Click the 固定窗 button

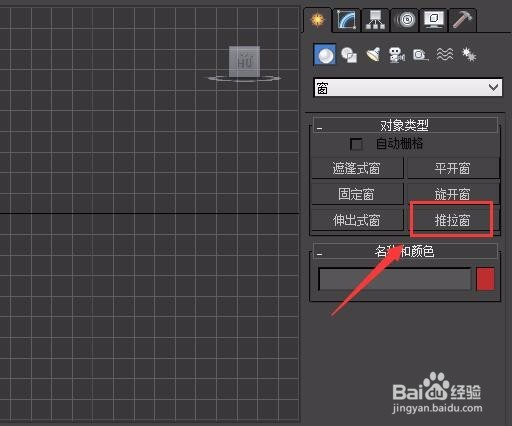357,194
